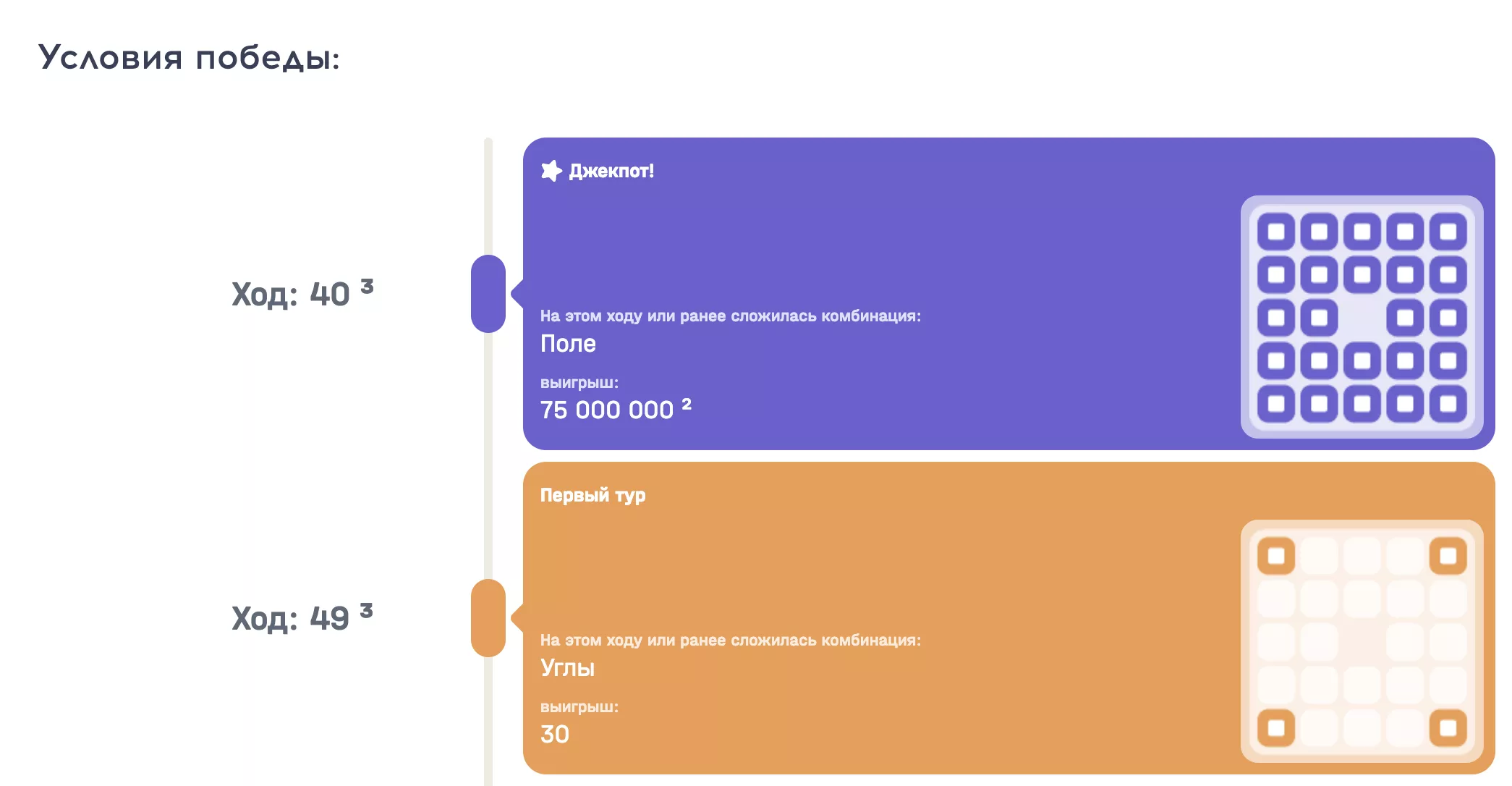
Task: Click the orange corners combination grid
Action: point(1362,641)
